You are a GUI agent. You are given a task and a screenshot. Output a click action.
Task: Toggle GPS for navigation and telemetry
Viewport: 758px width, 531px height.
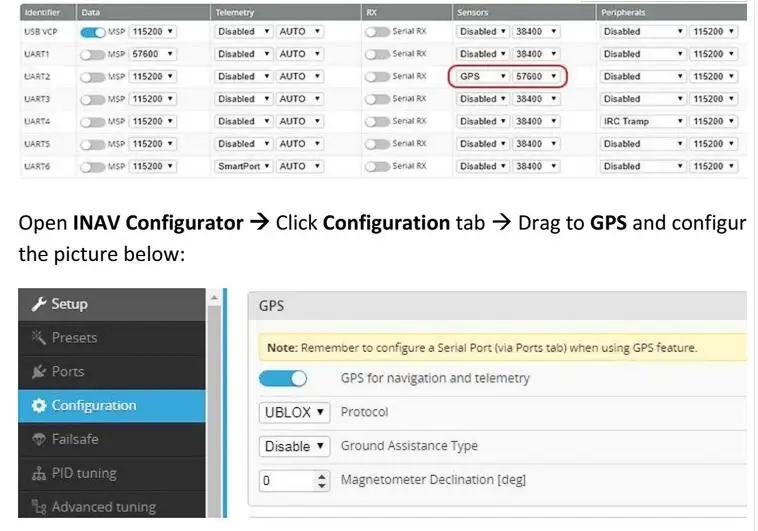click(283, 378)
